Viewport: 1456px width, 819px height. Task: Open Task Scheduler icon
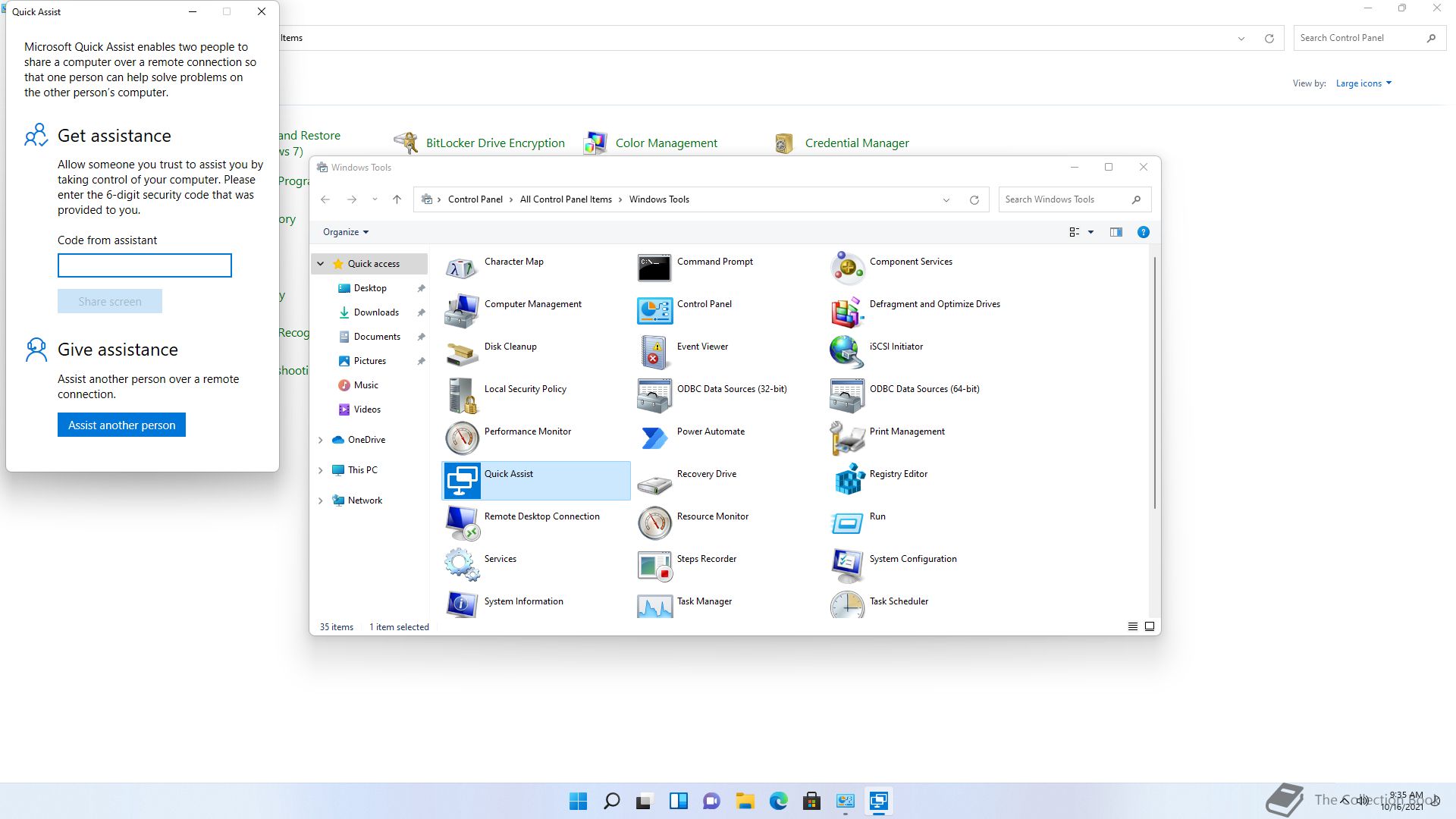click(x=846, y=604)
